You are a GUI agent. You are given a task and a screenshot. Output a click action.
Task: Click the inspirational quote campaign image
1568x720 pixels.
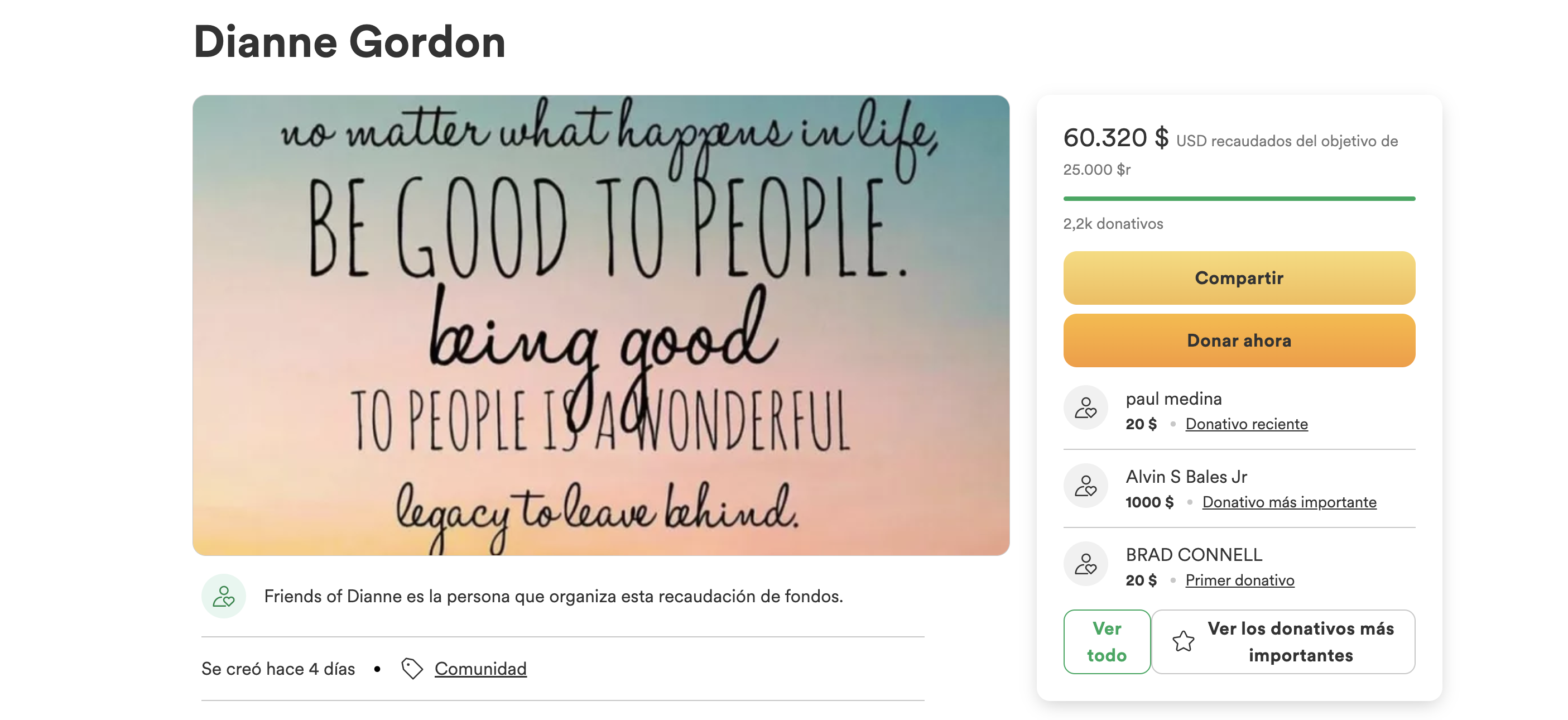coord(601,325)
